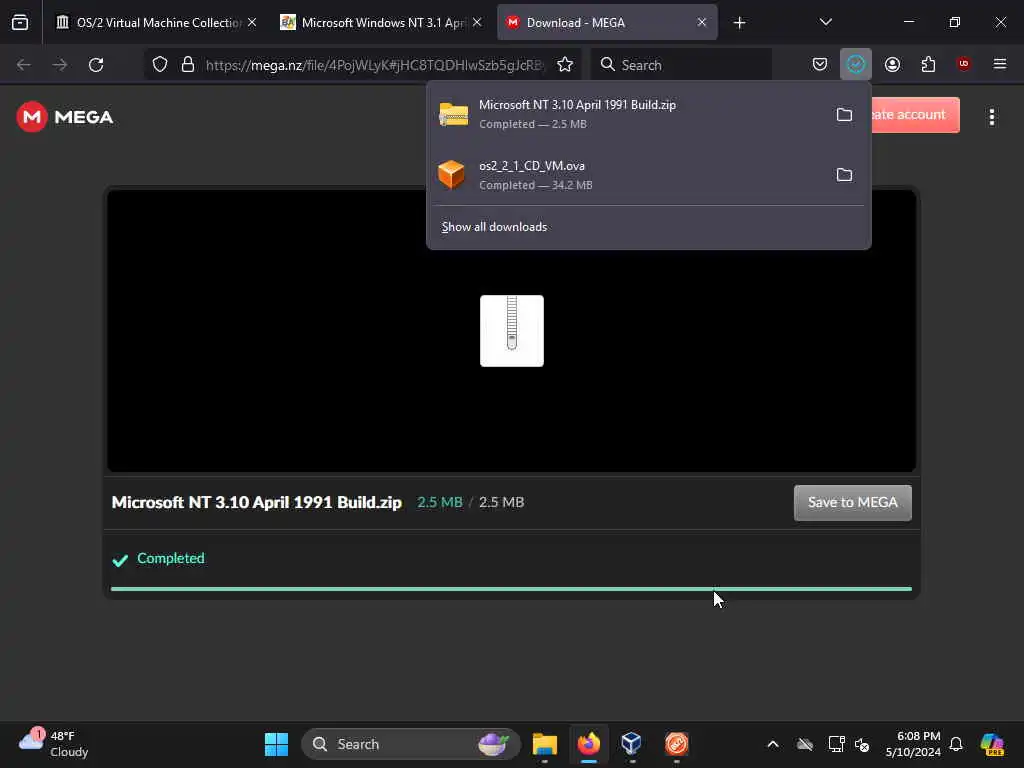Viewport: 1024px width, 768px height.
Task: Close the OS/2 Virtual Machine Collection tab
Action: (252, 22)
